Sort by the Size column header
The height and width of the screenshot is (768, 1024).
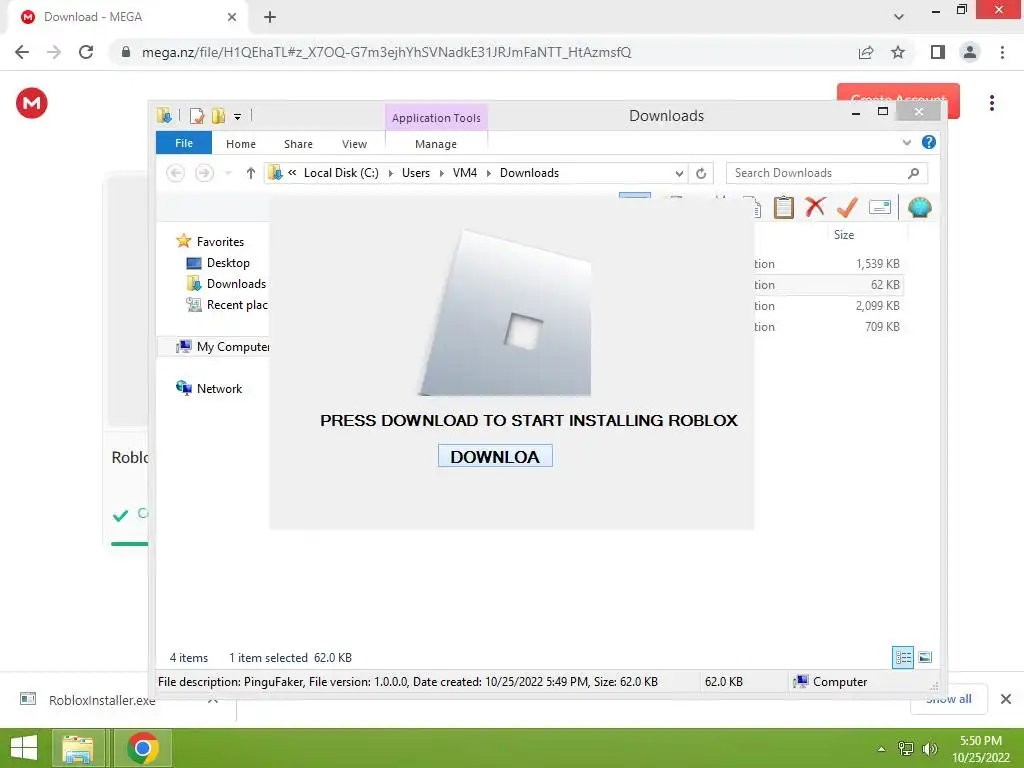(x=844, y=234)
